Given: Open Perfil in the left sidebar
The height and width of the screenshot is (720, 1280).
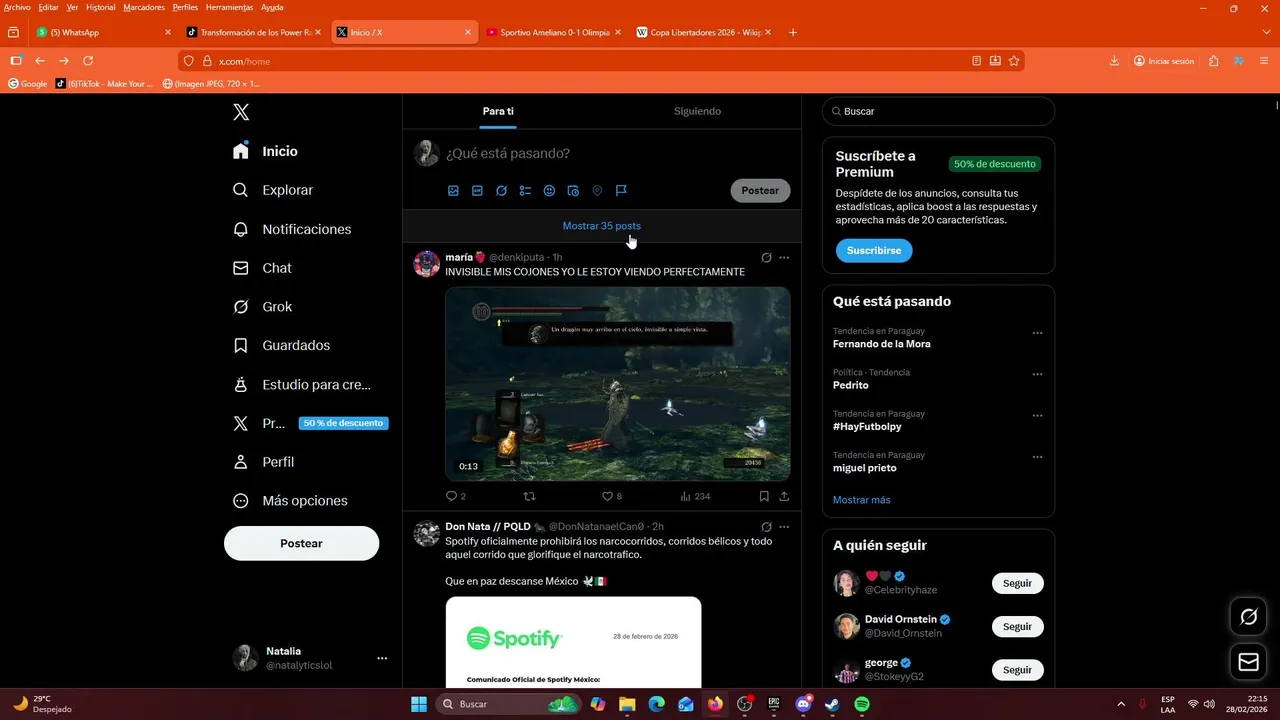Looking at the screenshot, I should pos(264,462).
